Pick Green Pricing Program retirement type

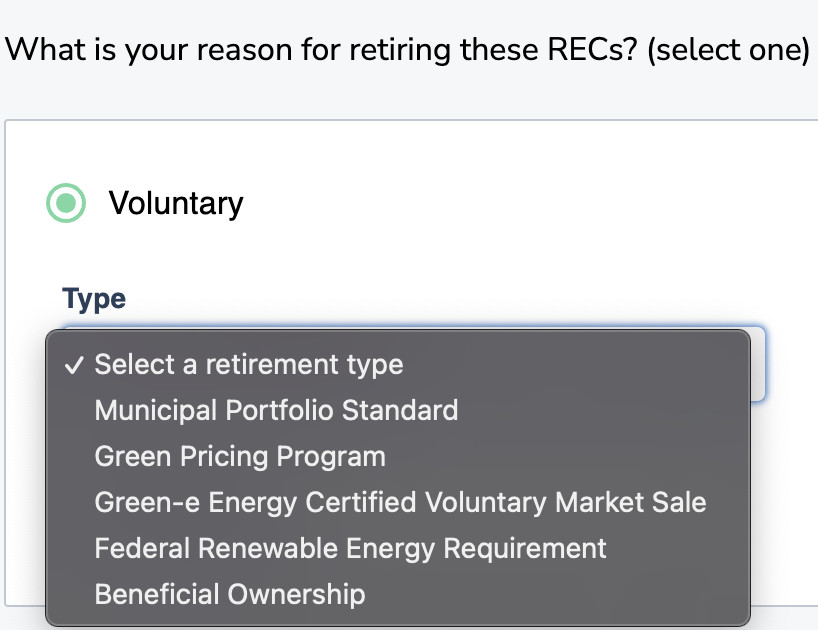pyautogui.click(x=240, y=457)
